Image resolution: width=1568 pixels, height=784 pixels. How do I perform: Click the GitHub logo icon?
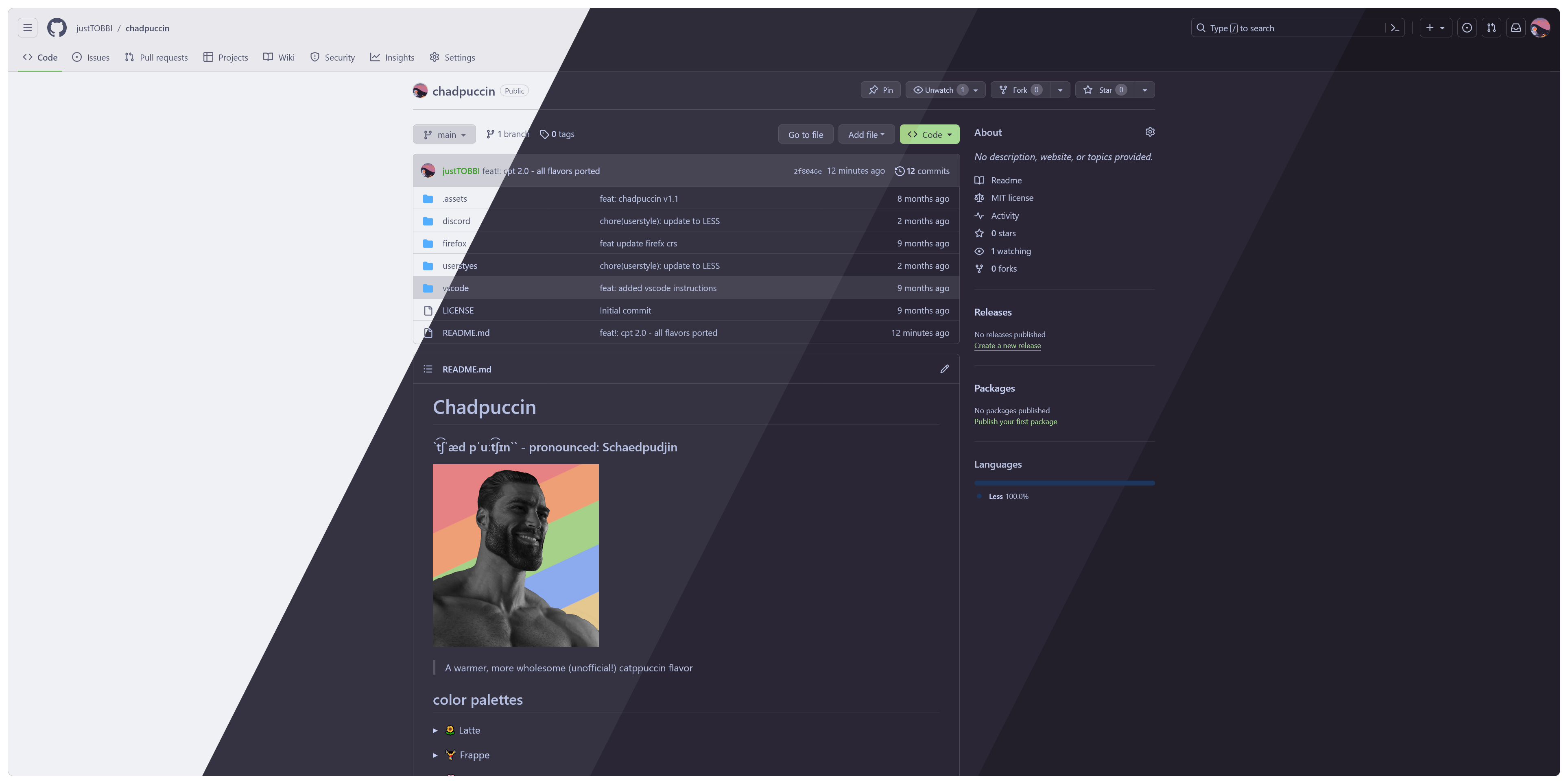tap(57, 28)
